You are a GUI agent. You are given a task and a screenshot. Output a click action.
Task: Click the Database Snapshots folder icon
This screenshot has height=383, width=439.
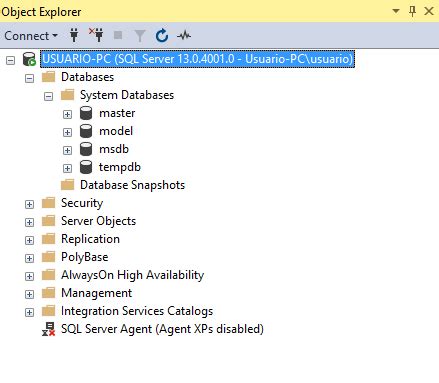(x=67, y=185)
